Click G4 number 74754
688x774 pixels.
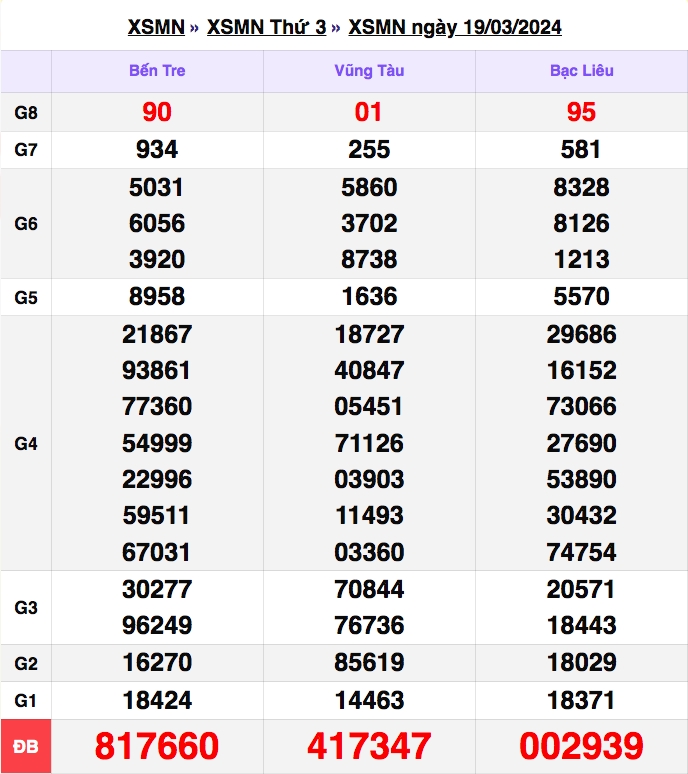[x=581, y=552]
